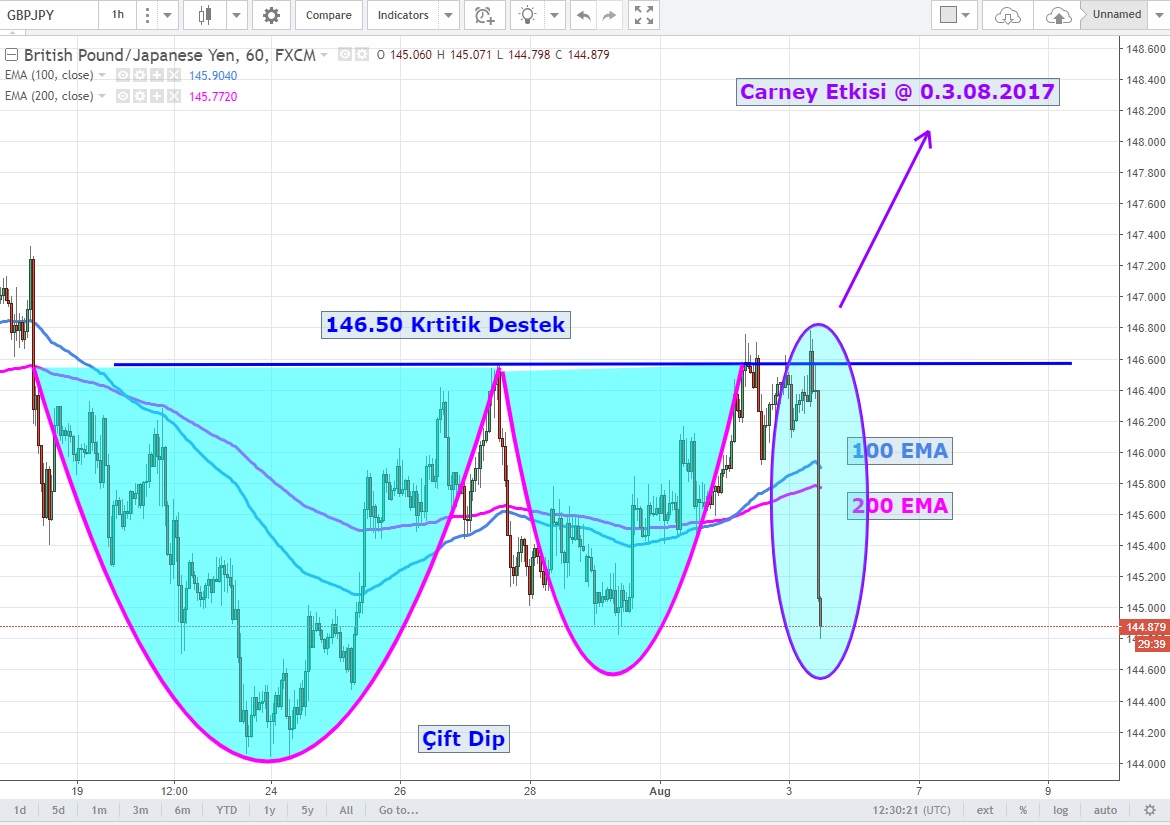The width and height of the screenshot is (1170, 825).
Task: Toggle log scale on price axis
Action: point(1060,810)
